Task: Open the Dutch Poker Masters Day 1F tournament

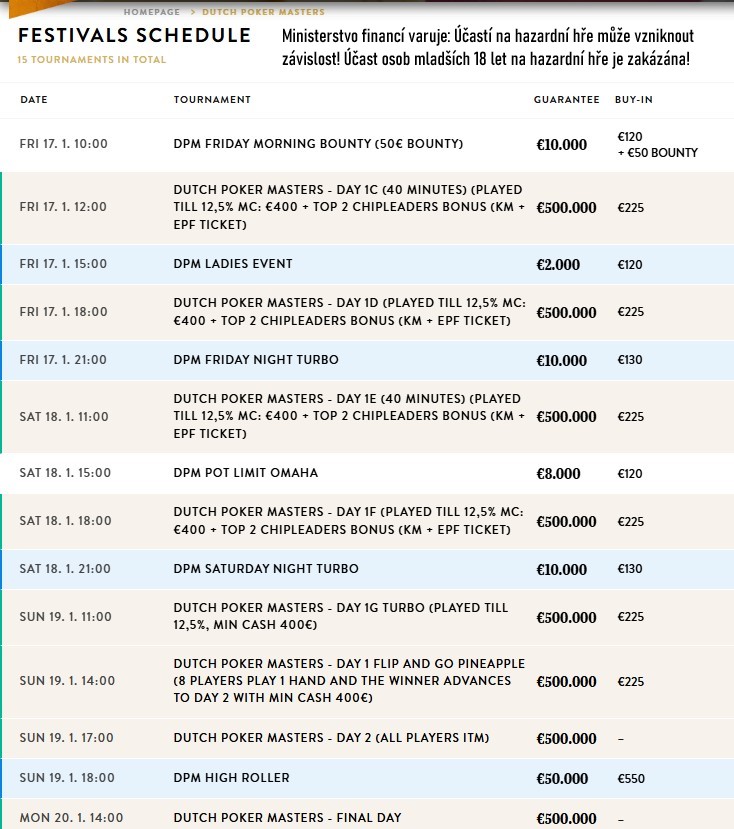Action: (x=348, y=520)
